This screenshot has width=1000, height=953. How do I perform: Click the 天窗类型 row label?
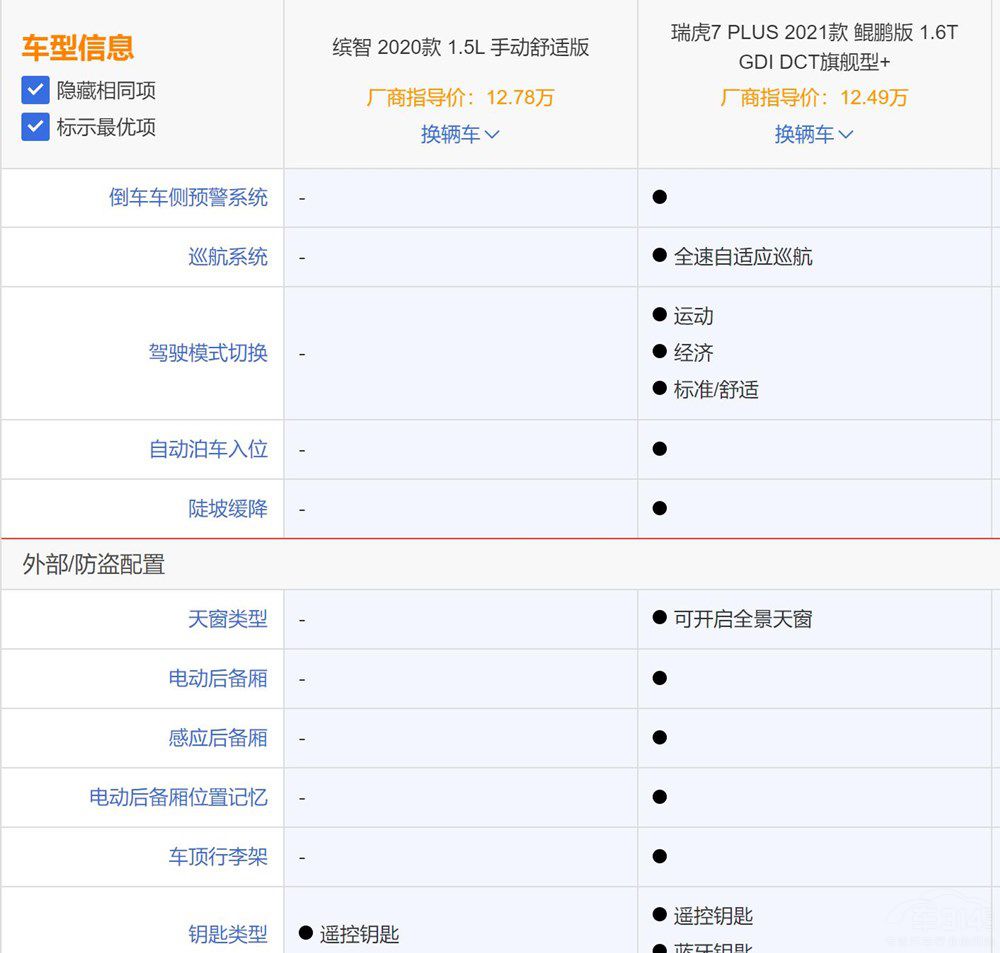228,619
